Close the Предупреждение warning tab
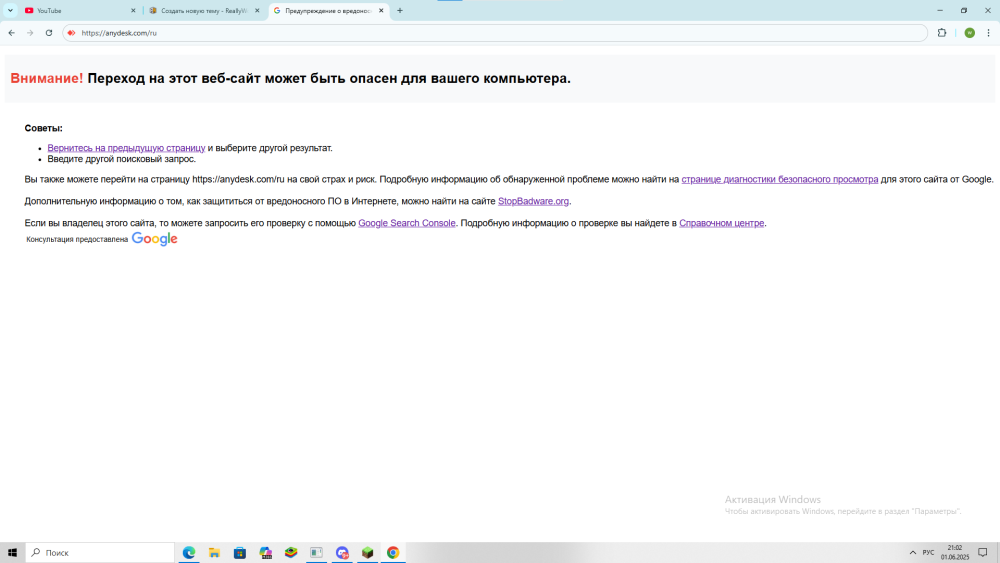1000x563 pixels. (x=381, y=11)
